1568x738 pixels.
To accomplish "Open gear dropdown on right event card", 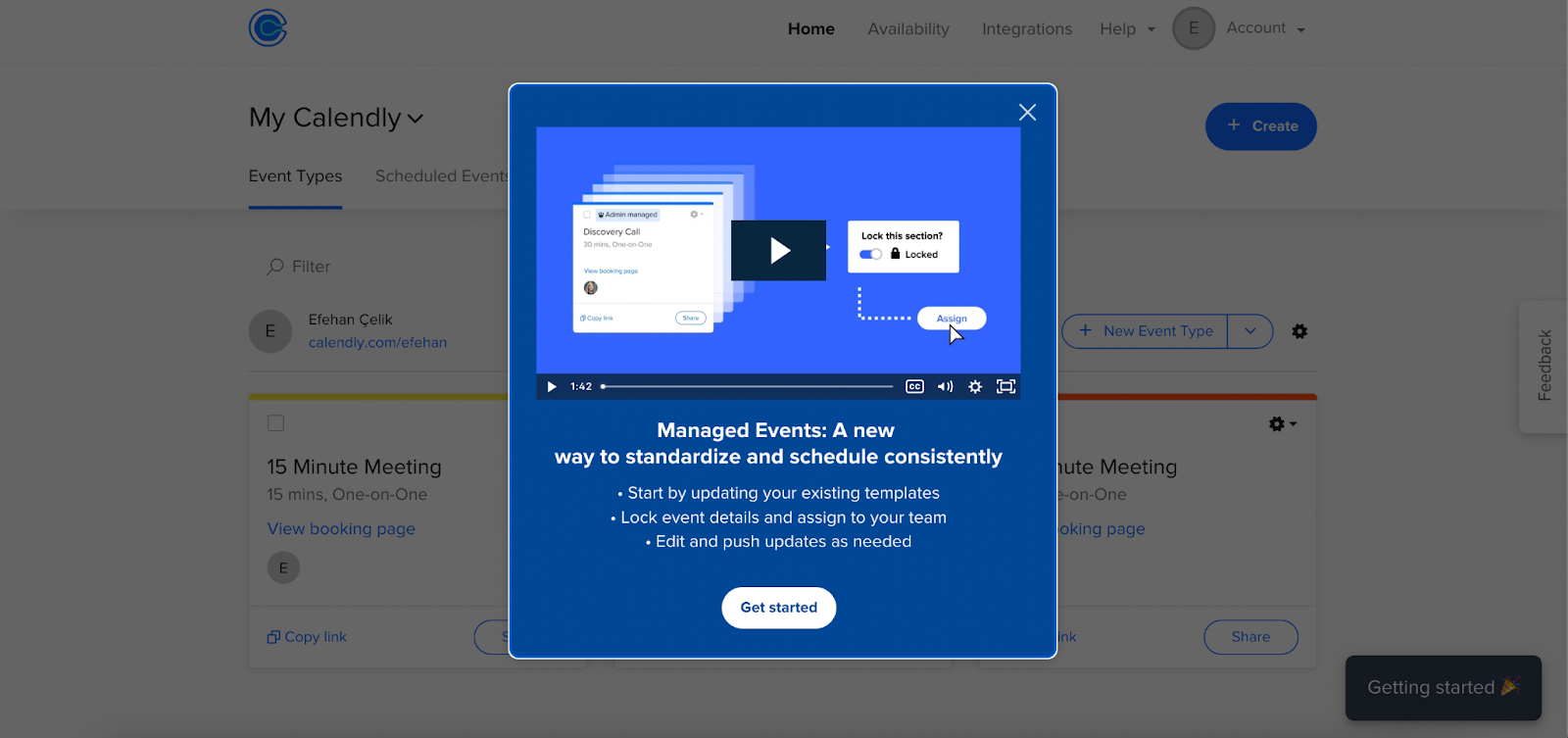I will 1282,424.
